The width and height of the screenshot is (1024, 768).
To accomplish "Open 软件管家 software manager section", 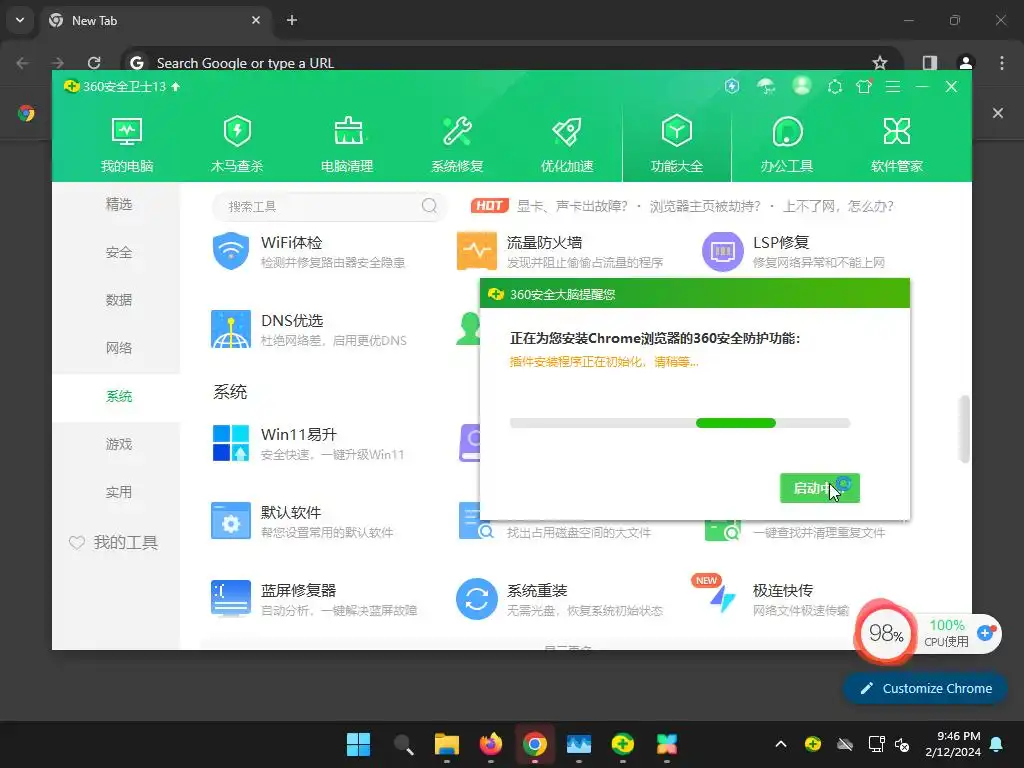I will pyautogui.click(x=897, y=144).
